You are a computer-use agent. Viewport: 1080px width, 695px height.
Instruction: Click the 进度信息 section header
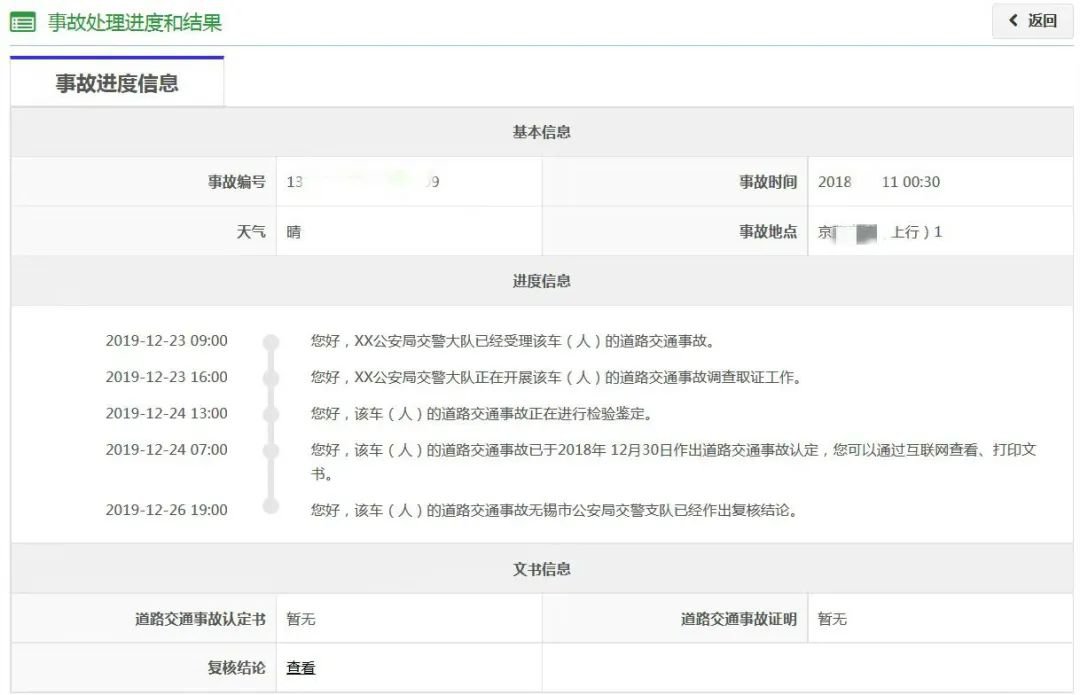coord(541,281)
